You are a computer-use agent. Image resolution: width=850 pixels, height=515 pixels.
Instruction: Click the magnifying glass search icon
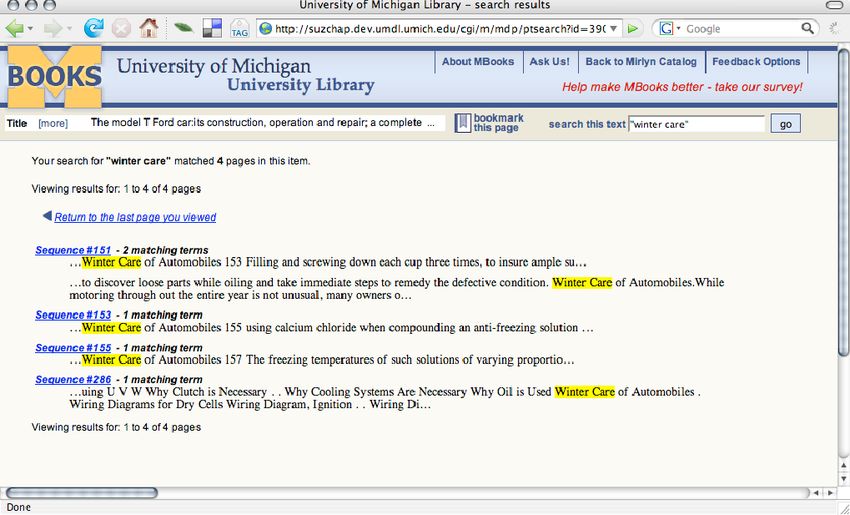[x=807, y=28]
